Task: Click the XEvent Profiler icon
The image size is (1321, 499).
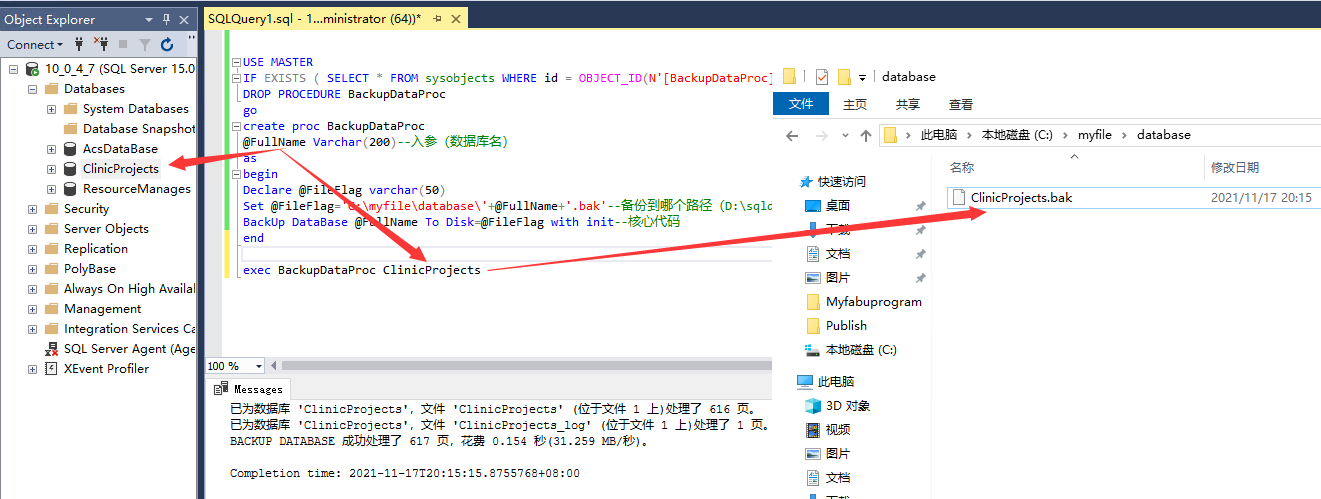Action: coord(51,369)
